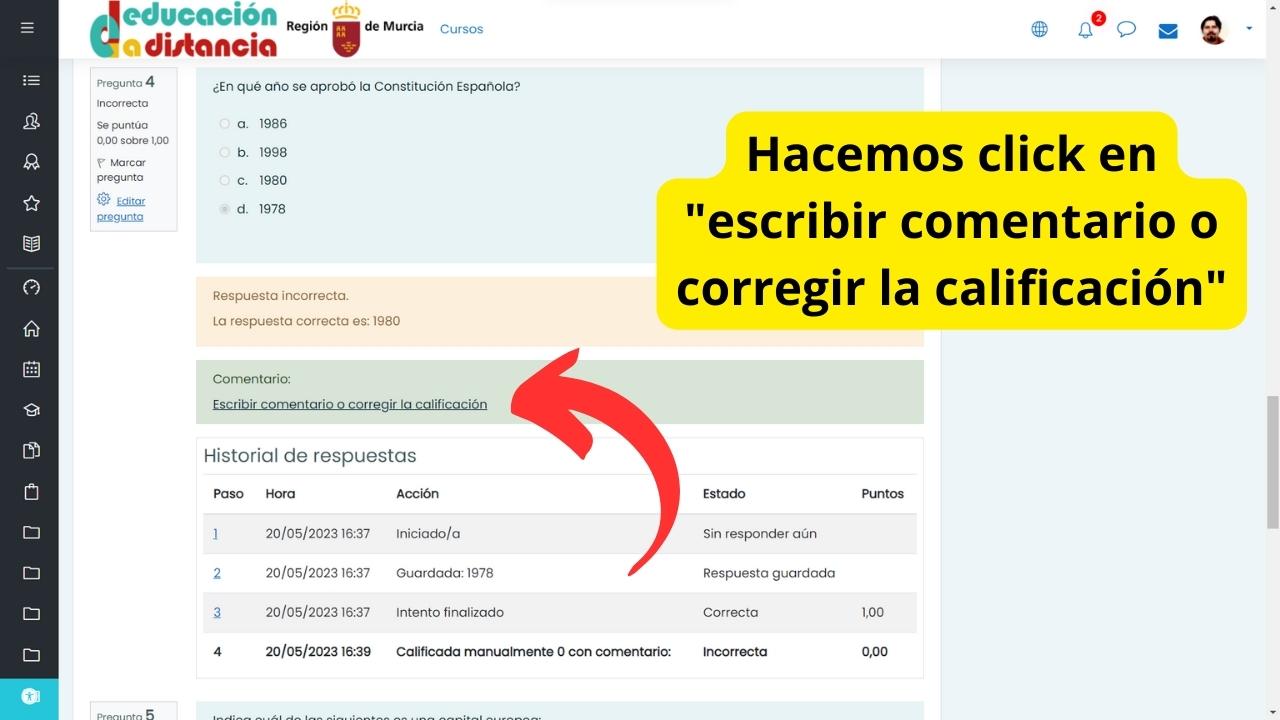Open the mail envelope icon
This screenshot has height=720, width=1280.
coord(1168,30)
